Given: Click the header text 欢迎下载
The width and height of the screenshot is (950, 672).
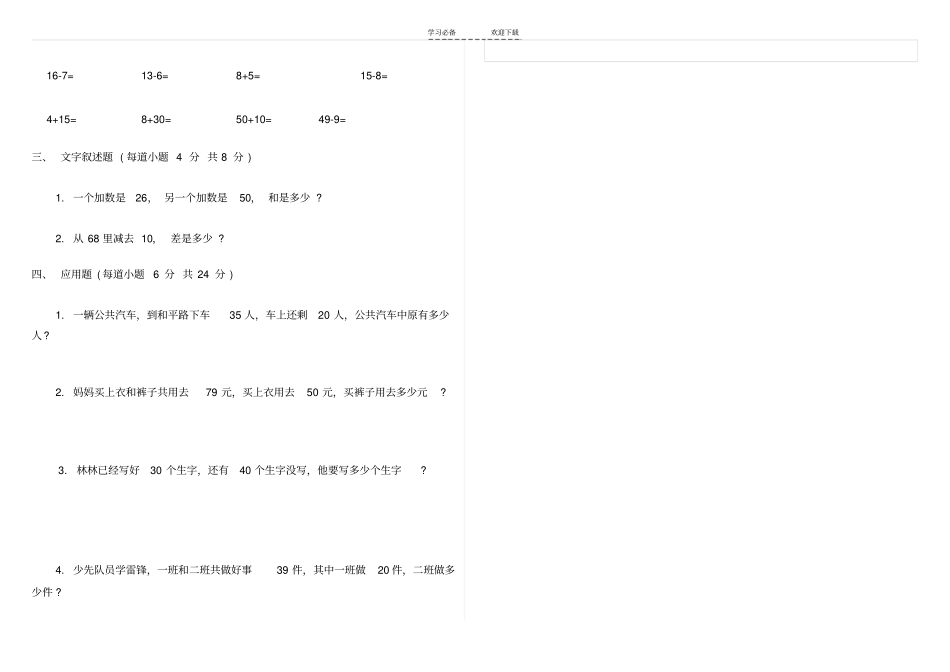Looking at the screenshot, I should tap(505, 32).
